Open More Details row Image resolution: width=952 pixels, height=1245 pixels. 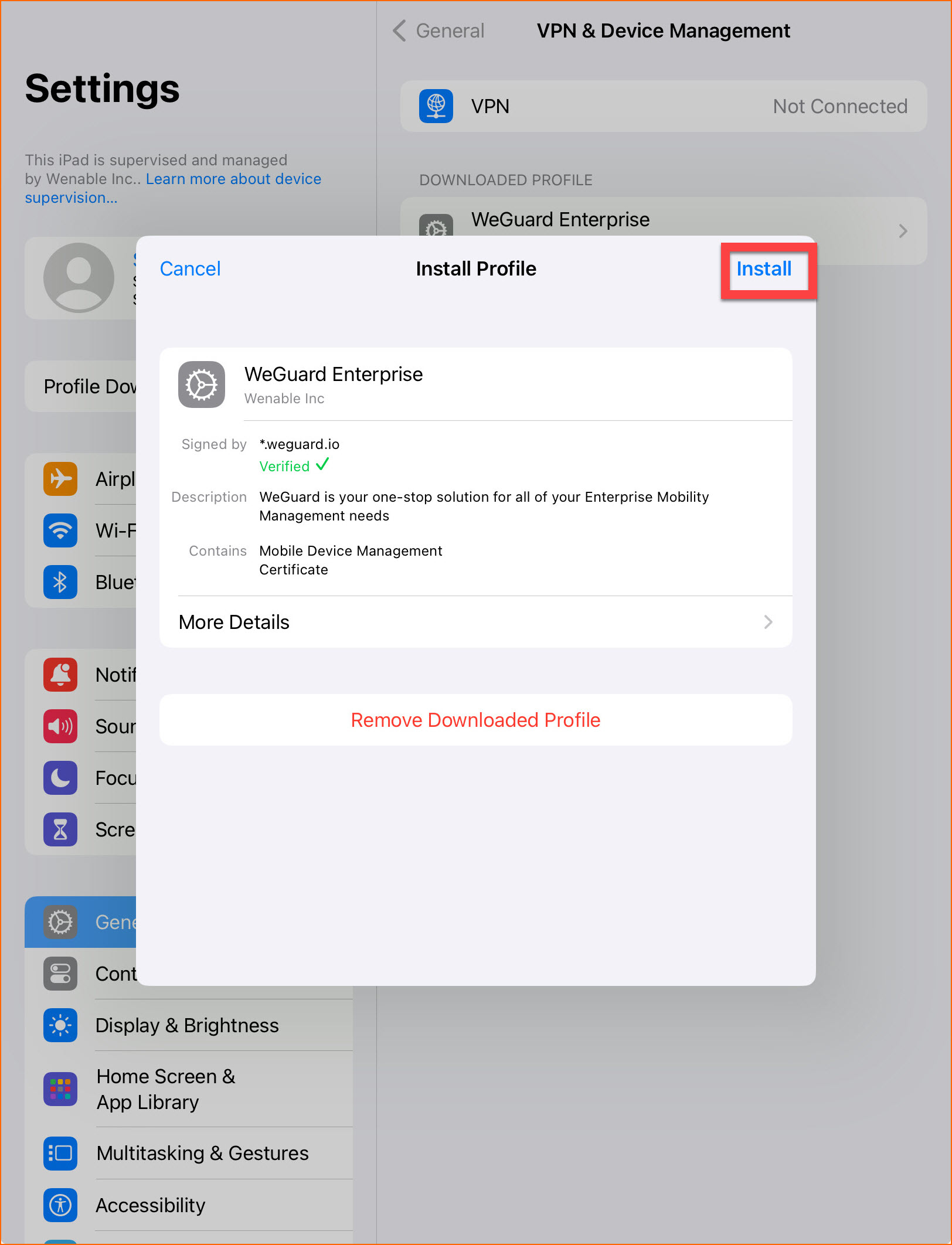click(x=475, y=622)
